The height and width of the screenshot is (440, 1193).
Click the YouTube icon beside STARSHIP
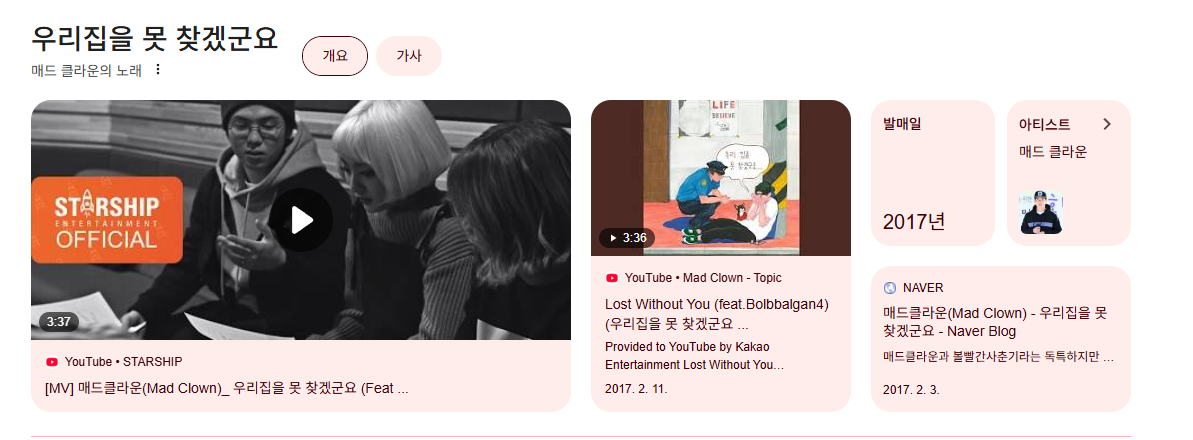pyautogui.click(x=52, y=362)
